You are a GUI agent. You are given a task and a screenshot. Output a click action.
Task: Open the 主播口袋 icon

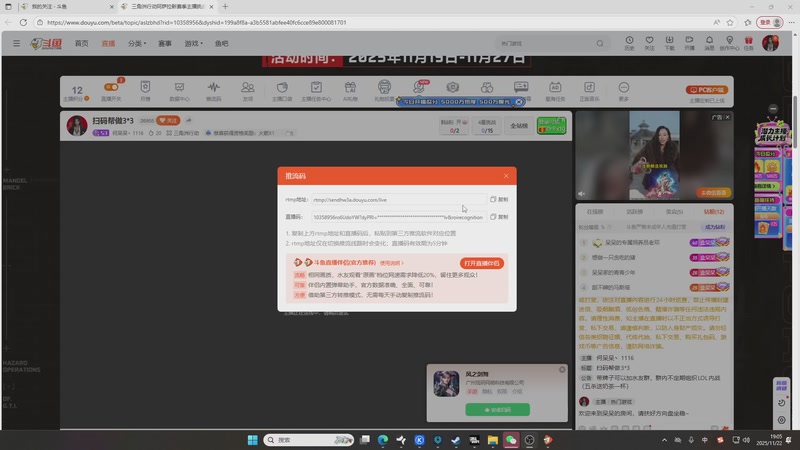(282, 91)
